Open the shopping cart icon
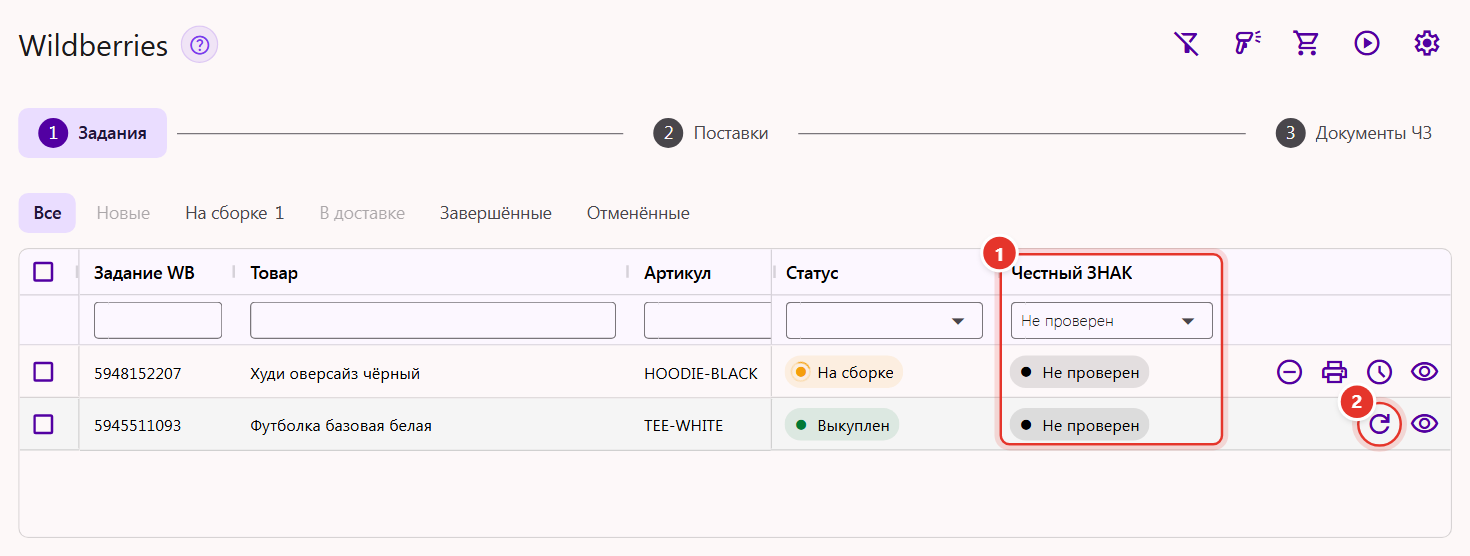The image size is (1470, 556). click(x=1306, y=43)
